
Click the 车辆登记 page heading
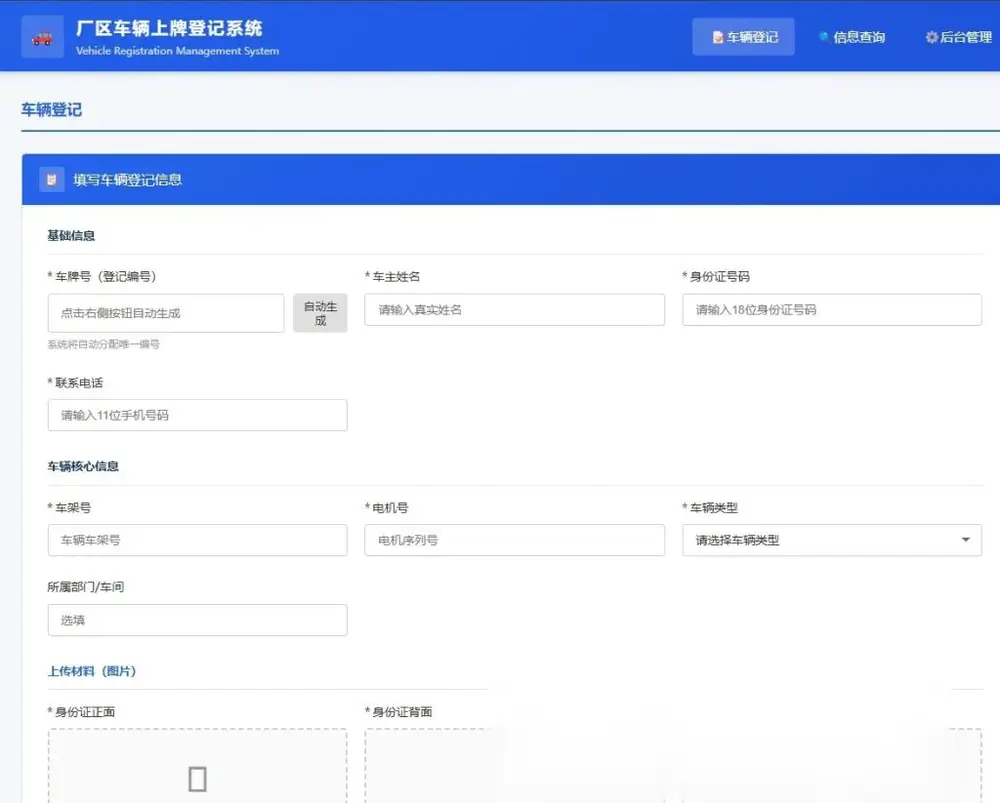pos(52,110)
